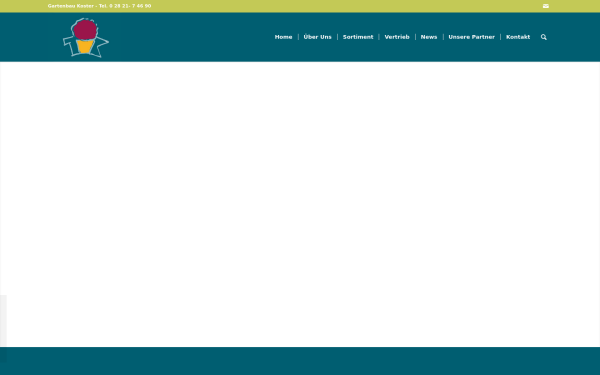Expand the Unsere Partner menu entry
The width and height of the screenshot is (600, 375).
(x=471, y=37)
